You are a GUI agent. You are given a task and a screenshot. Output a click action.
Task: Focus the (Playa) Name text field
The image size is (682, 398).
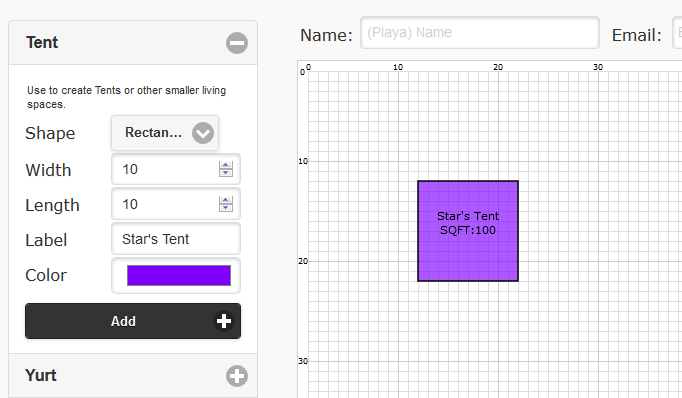click(480, 33)
